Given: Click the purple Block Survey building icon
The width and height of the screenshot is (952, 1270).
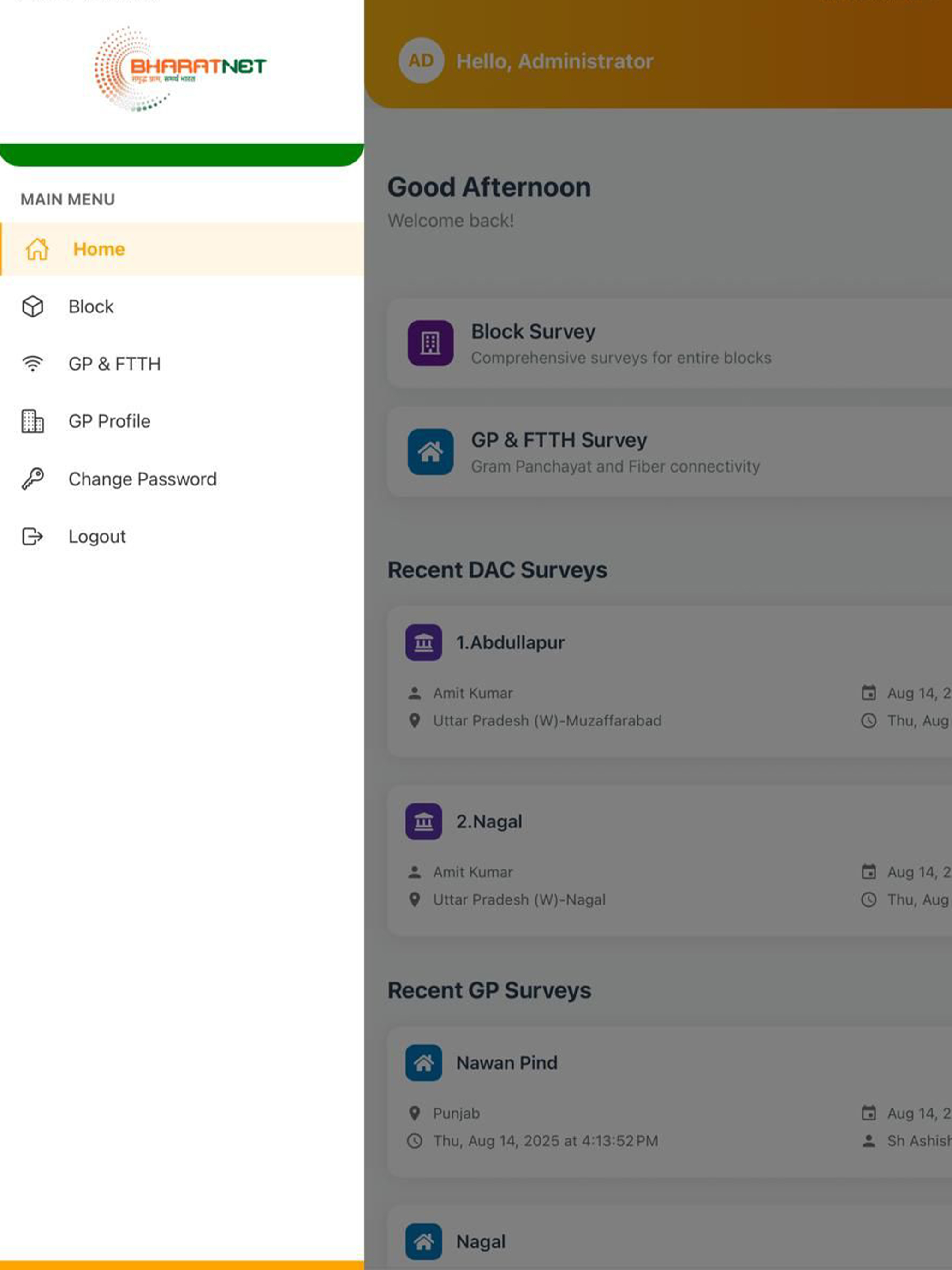Looking at the screenshot, I should point(430,343).
